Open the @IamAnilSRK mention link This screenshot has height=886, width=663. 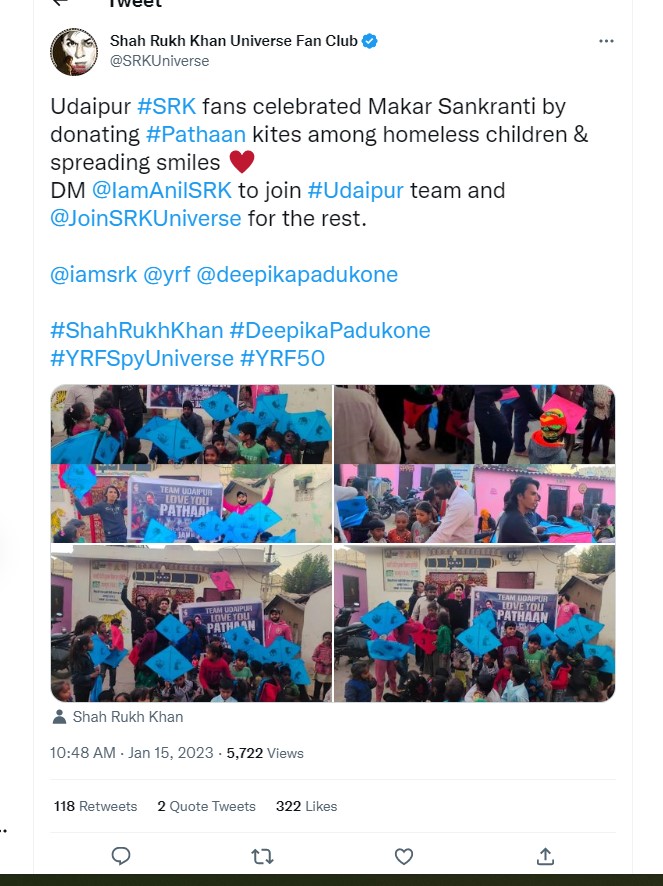point(162,190)
